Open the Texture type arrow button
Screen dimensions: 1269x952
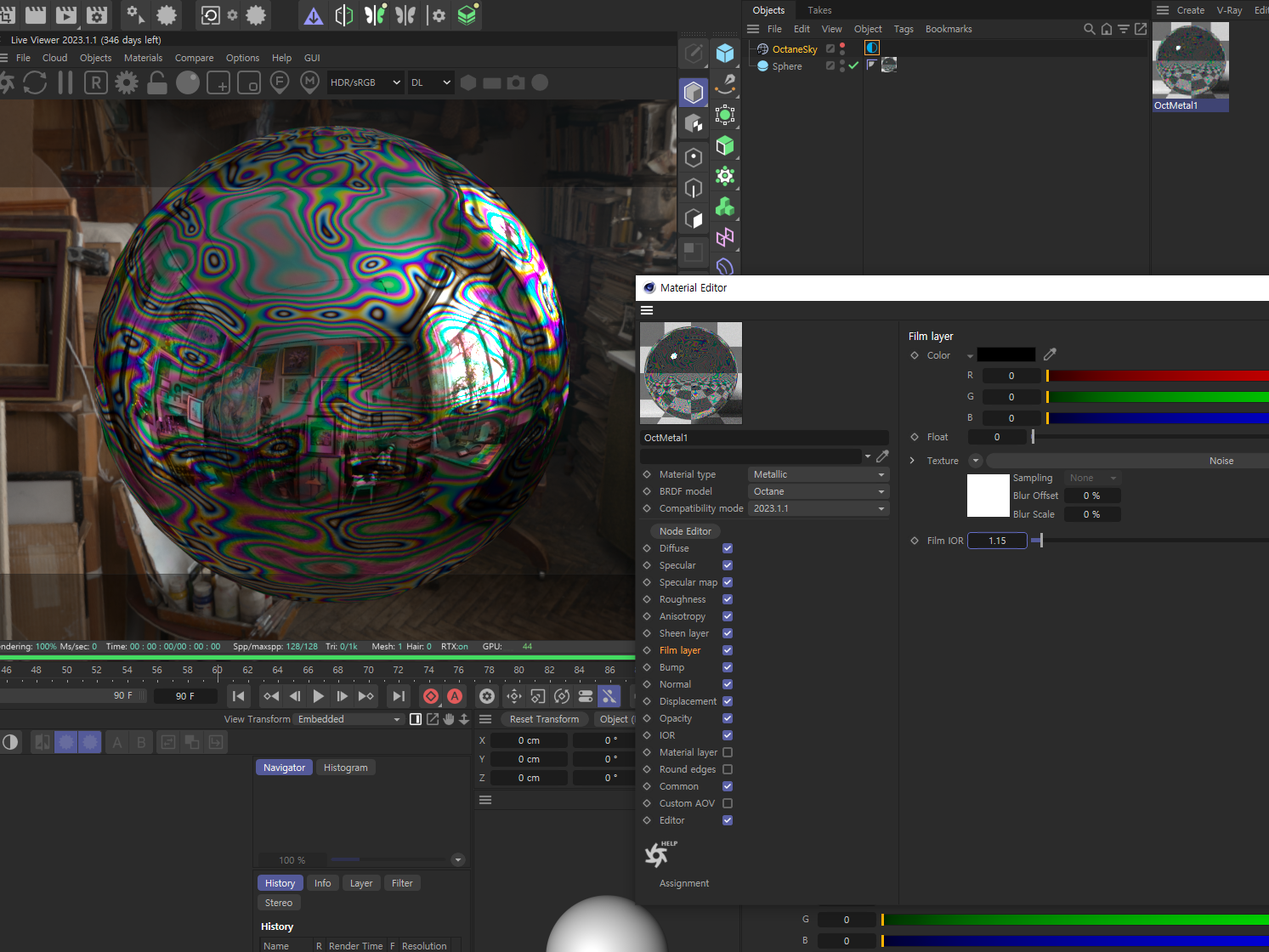pos(975,461)
